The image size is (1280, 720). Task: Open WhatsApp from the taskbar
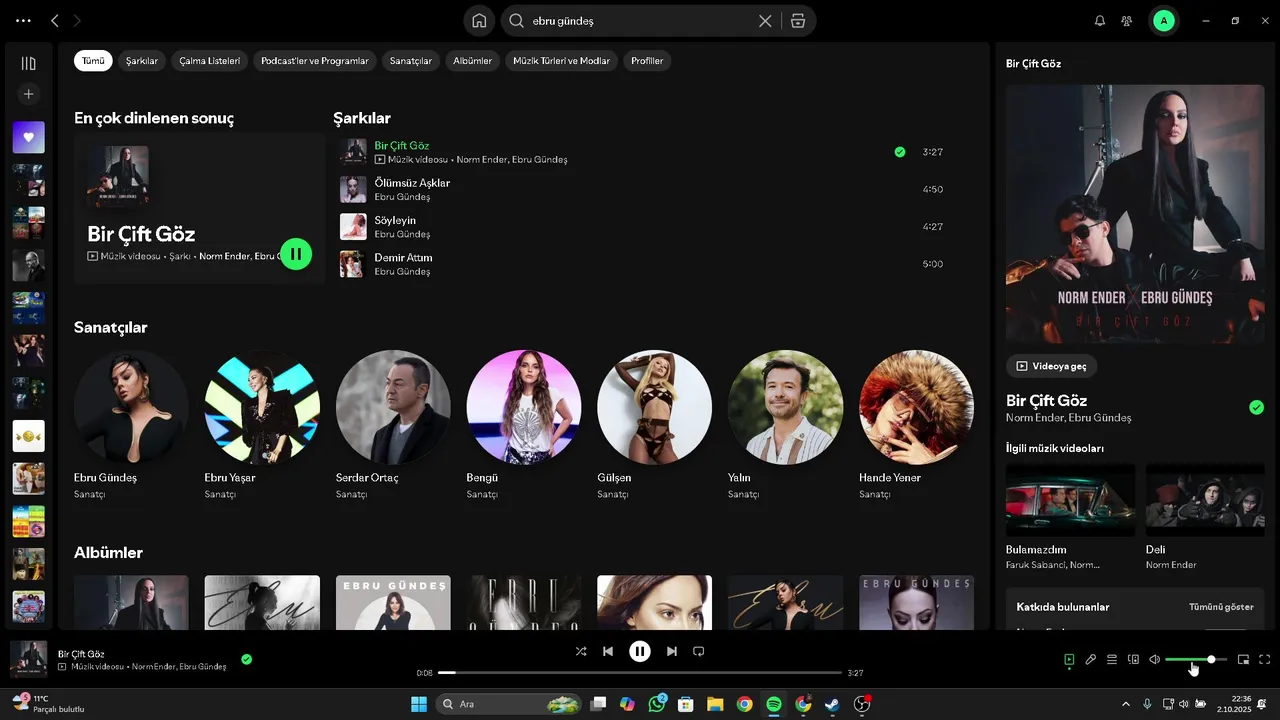[x=657, y=704]
